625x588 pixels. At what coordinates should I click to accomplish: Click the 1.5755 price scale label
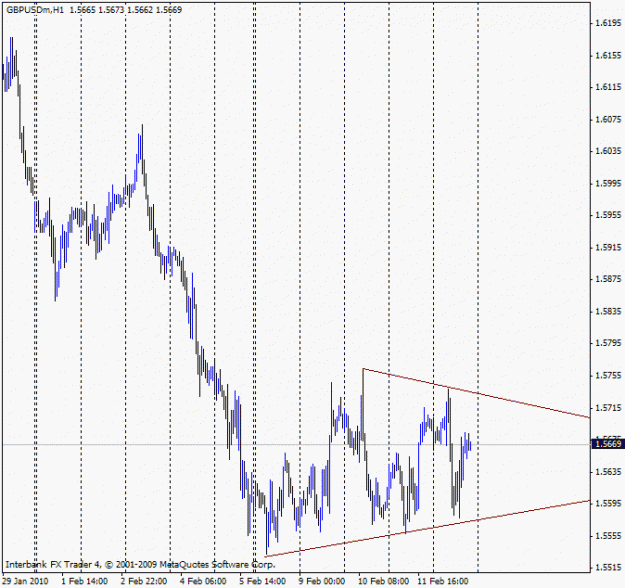(x=608, y=376)
